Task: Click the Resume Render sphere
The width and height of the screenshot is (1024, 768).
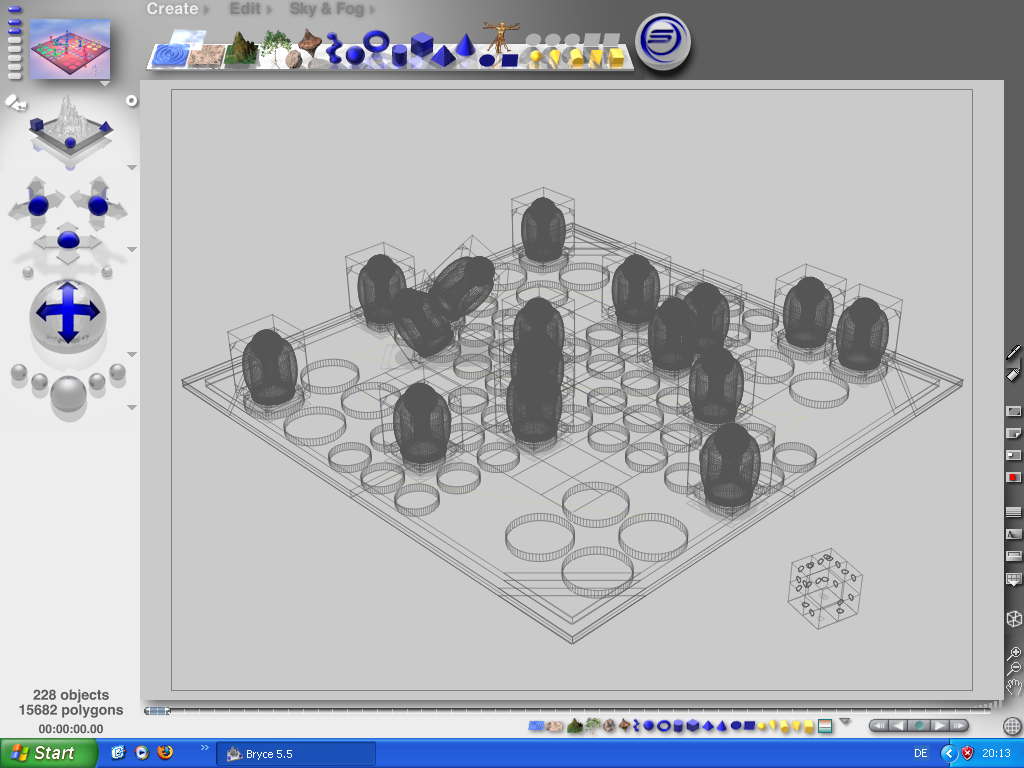Action: point(97,381)
